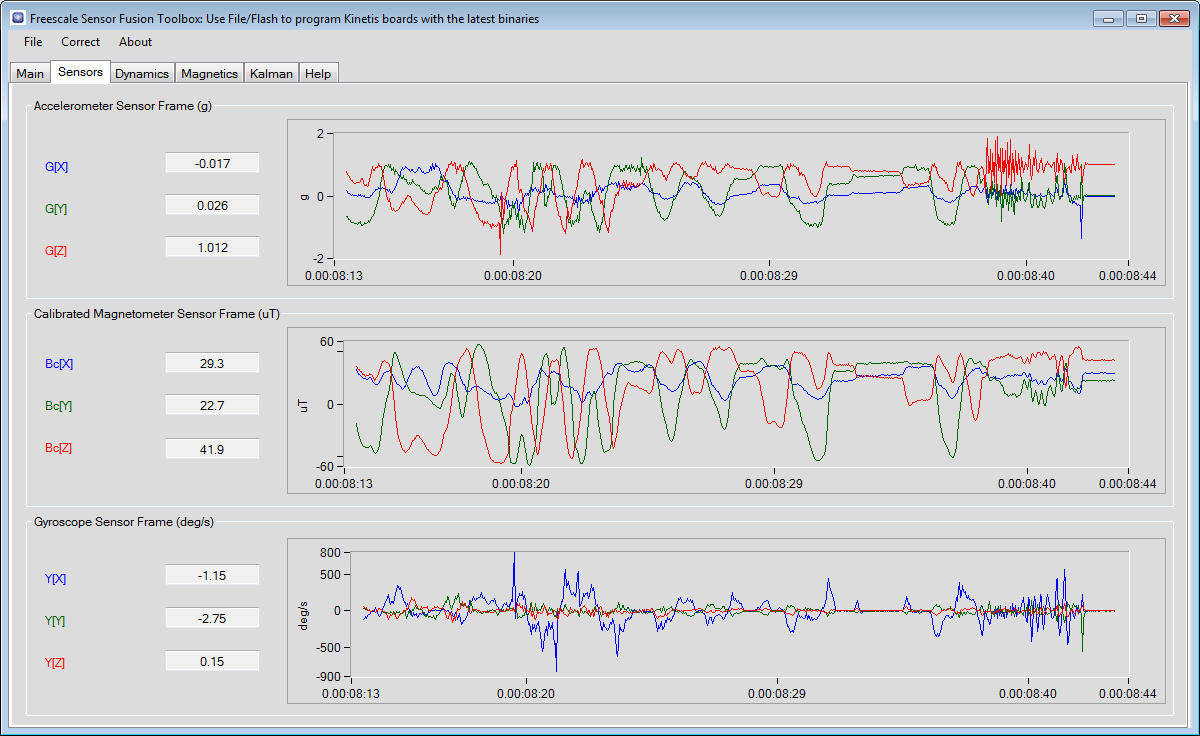The height and width of the screenshot is (736, 1200).
Task: Click the G[X] accelerometer value field
Action: pyautogui.click(x=212, y=163)
